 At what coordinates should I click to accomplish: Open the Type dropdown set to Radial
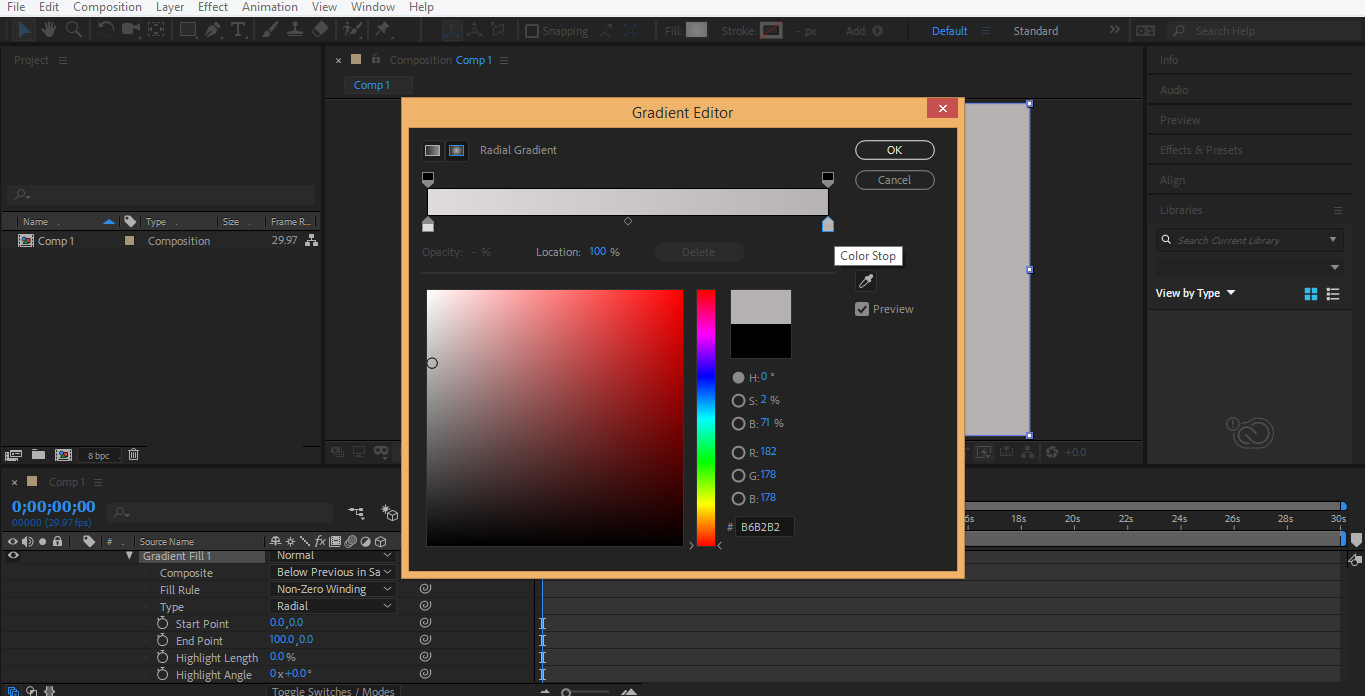click(x=335, y=606)
